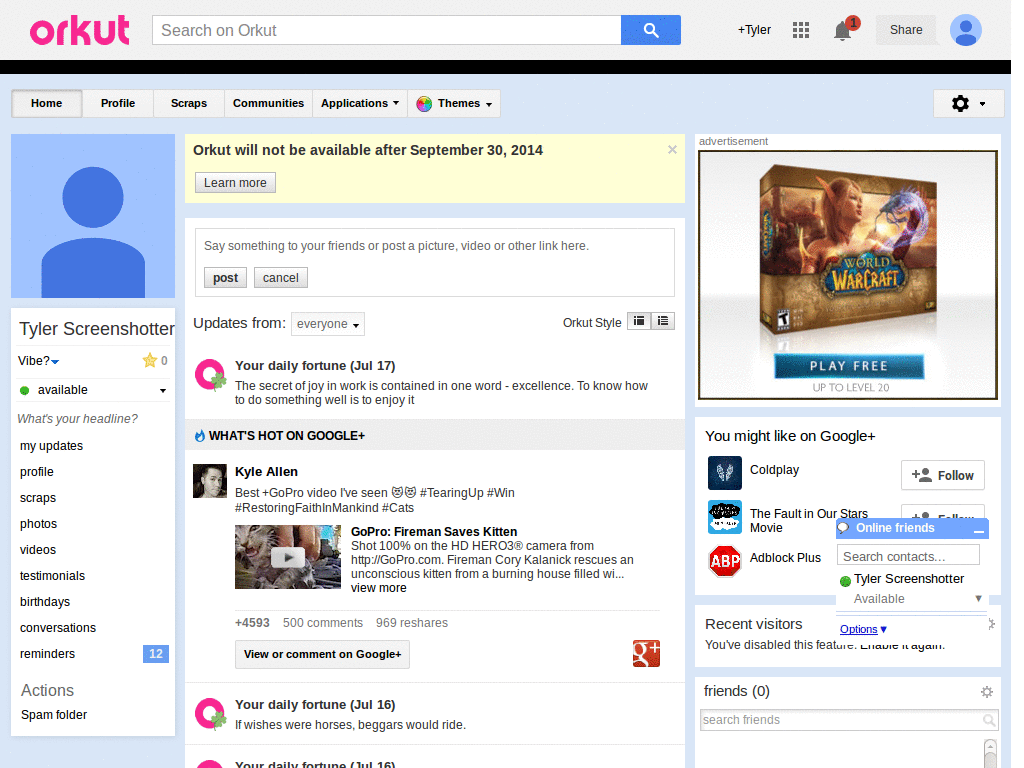Click in the Search on Orkut field
The width and height of the screenshot is (1024, 768).
pos(387,30)
